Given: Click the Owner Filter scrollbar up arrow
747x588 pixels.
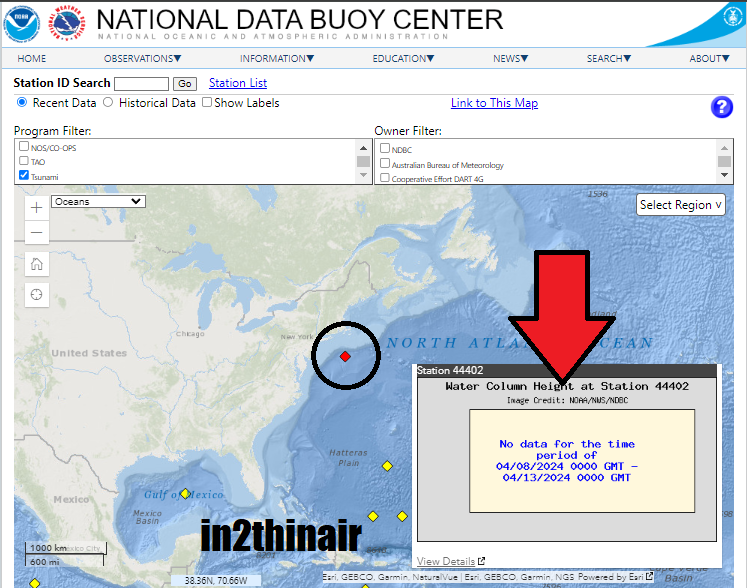Looking at the screenshot, I should pos(725,148).
